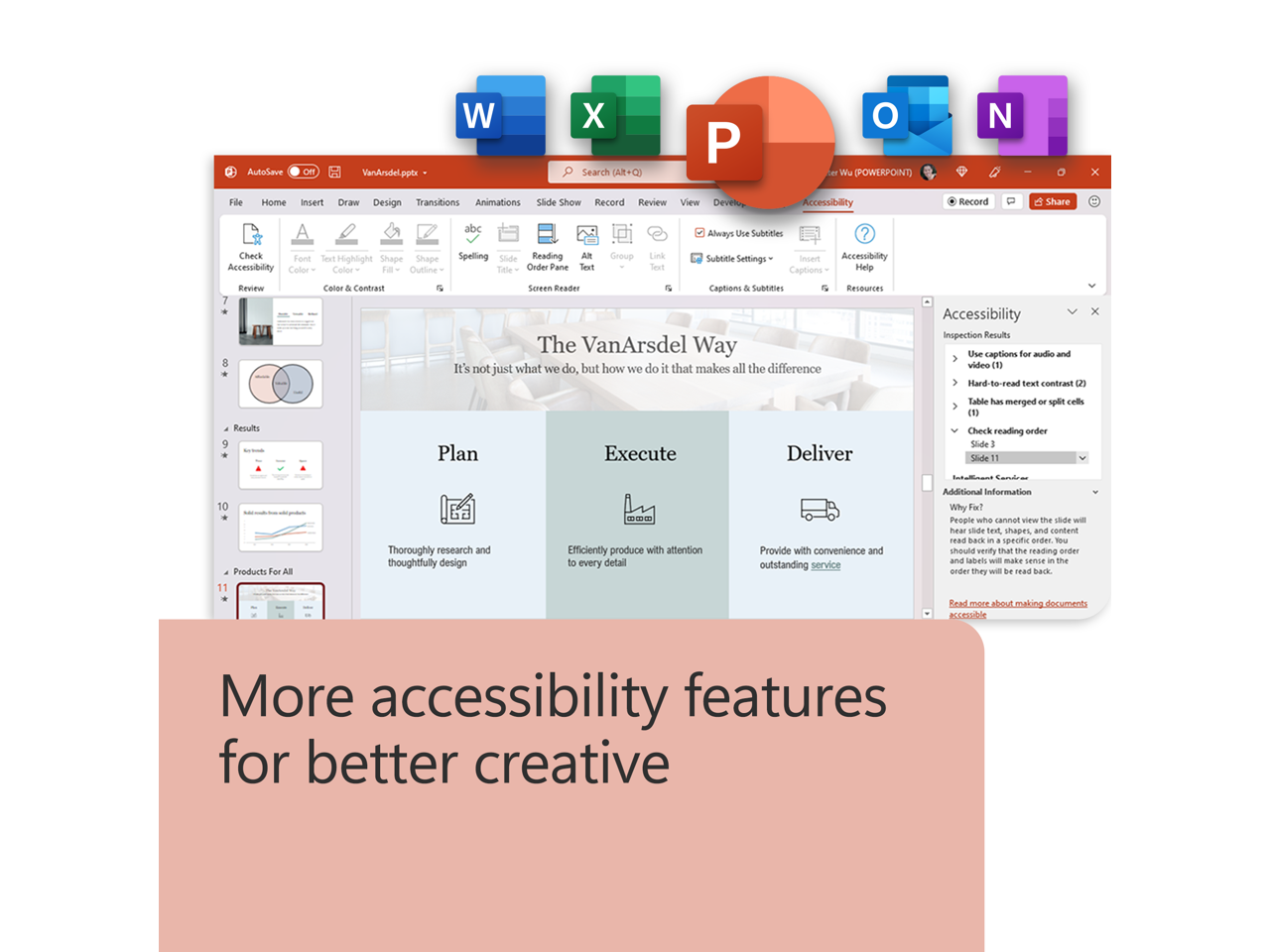
Task: Switch to the Design tab
Action: click(x=387, y=202)
